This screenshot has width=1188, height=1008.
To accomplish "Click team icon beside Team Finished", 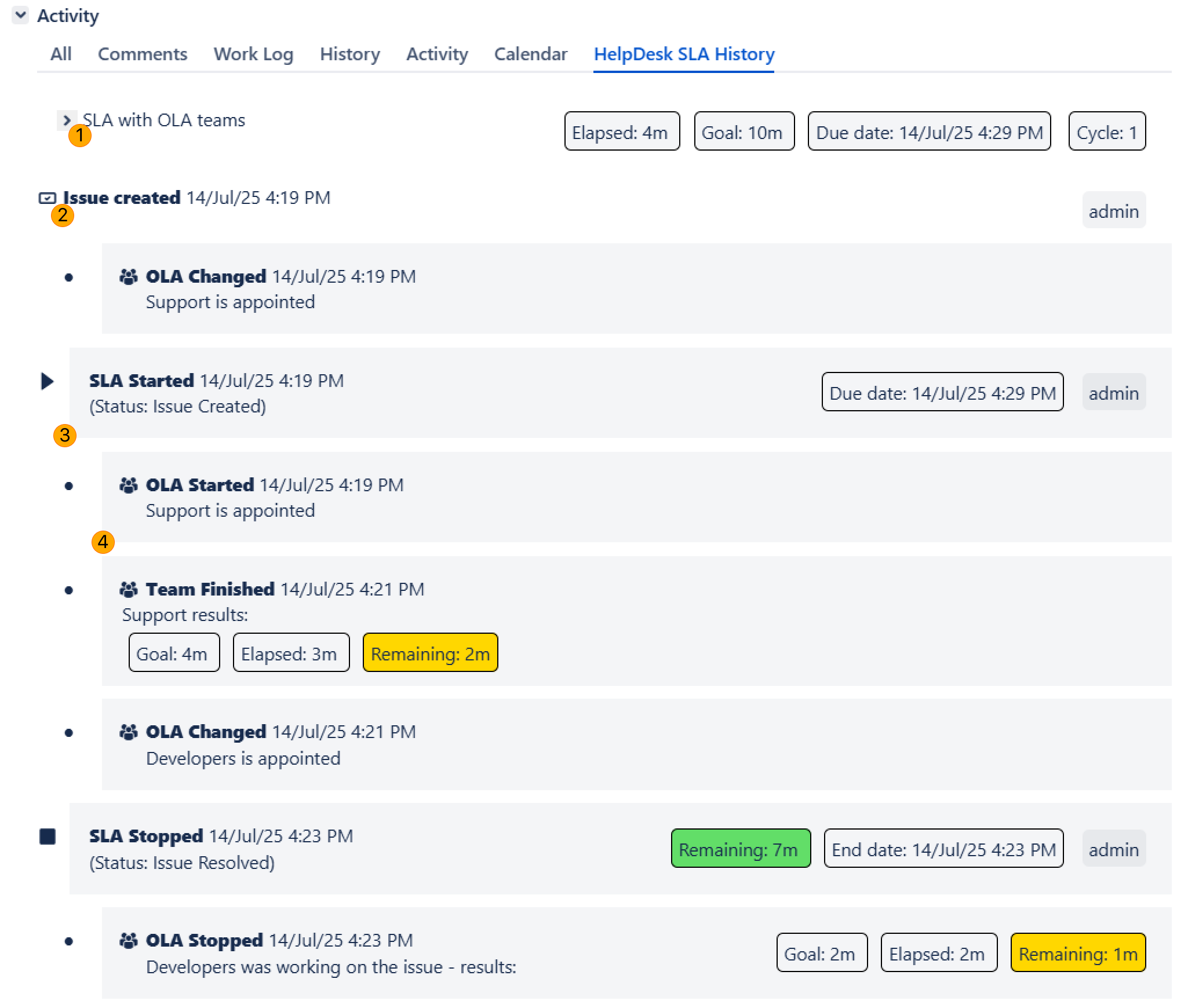I will click(129, 590).
